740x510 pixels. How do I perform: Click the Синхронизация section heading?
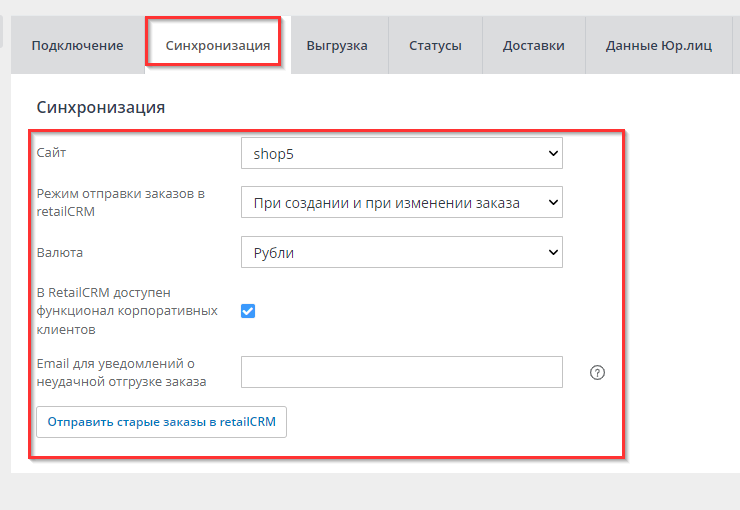coord(100,107)
